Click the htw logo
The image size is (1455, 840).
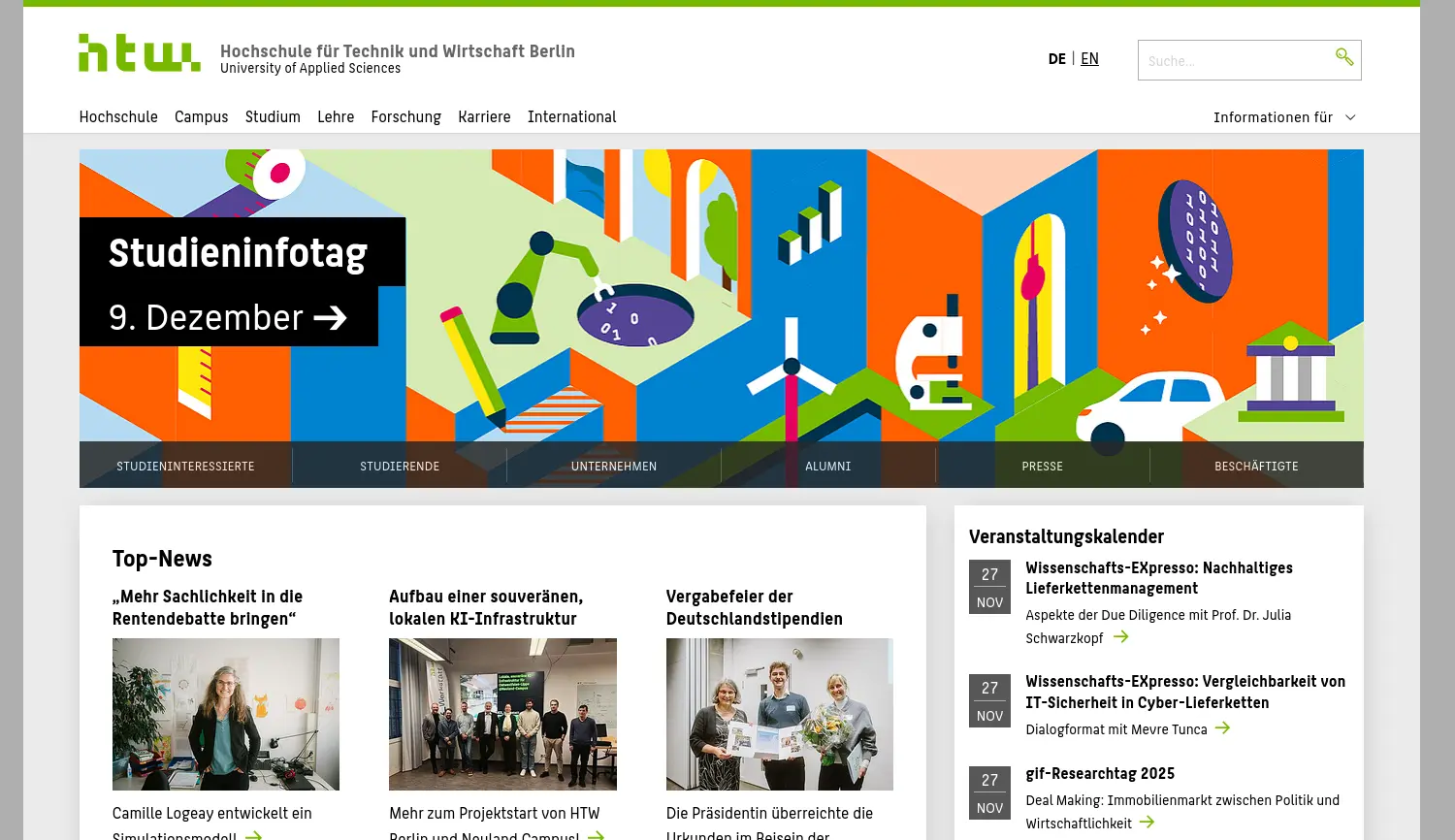(139, 52)
